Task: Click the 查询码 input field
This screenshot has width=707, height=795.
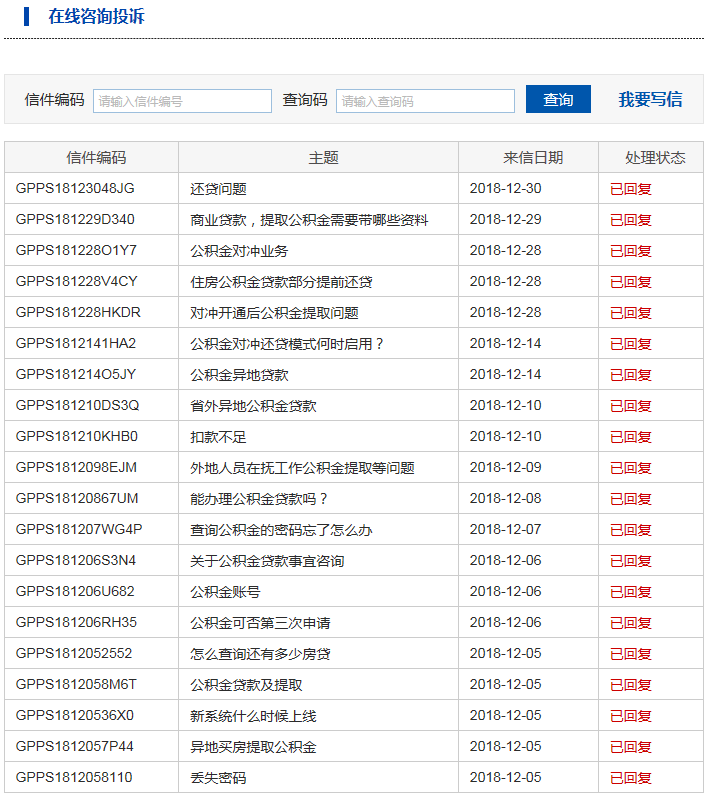Action: coord(425,101)
